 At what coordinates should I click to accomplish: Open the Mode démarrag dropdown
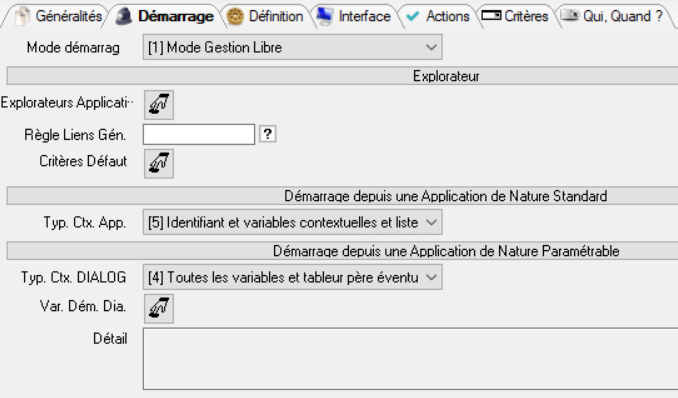point(292,47)
